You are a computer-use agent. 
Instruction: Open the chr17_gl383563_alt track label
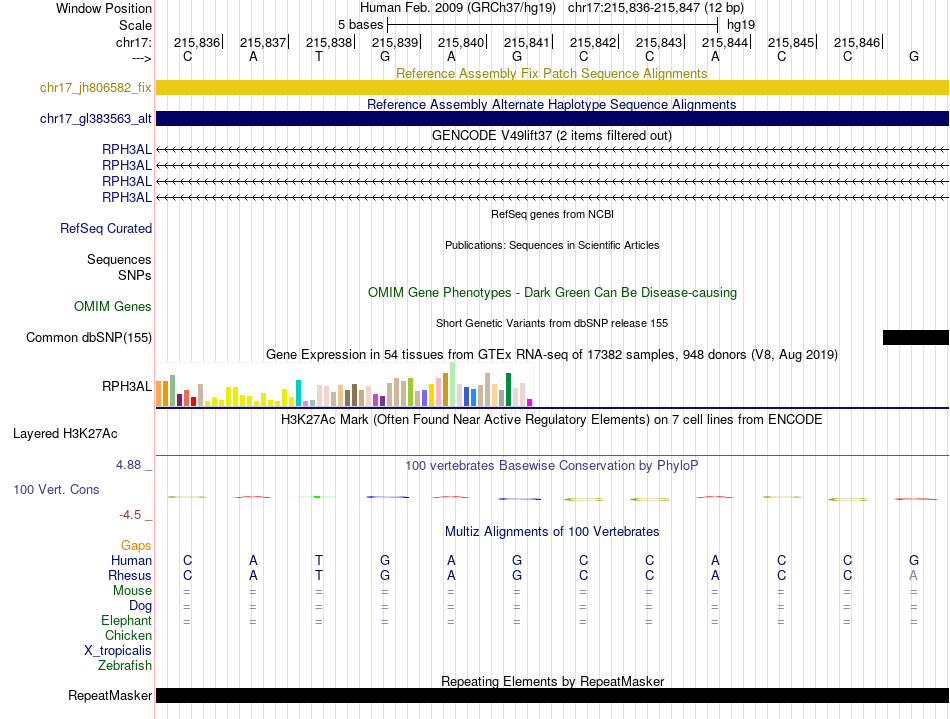click(x=96, y=118)
